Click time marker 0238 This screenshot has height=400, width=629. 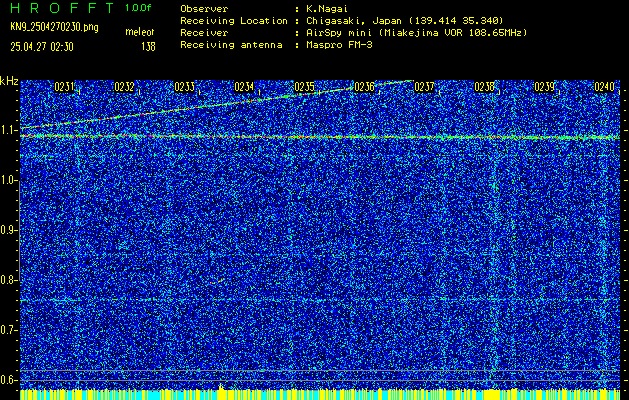coord(484,87)
